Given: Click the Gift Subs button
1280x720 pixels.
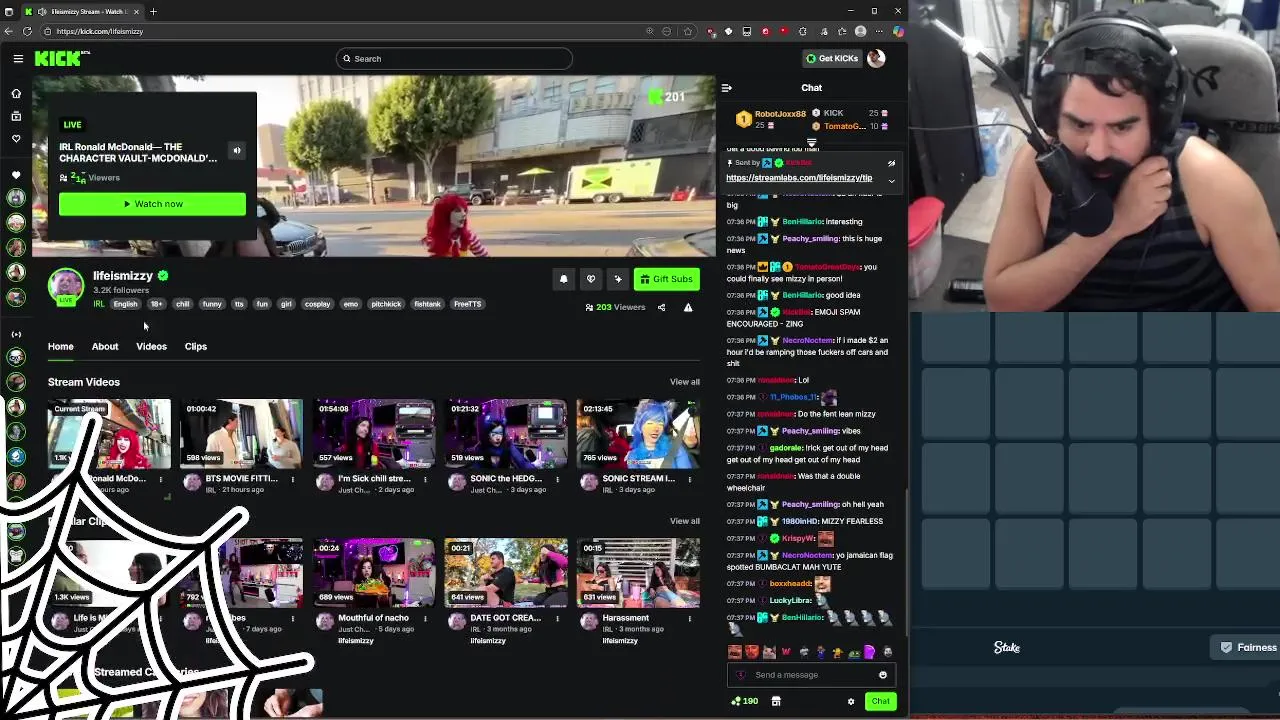Looking at the screenshot, I should click(666, 279).
